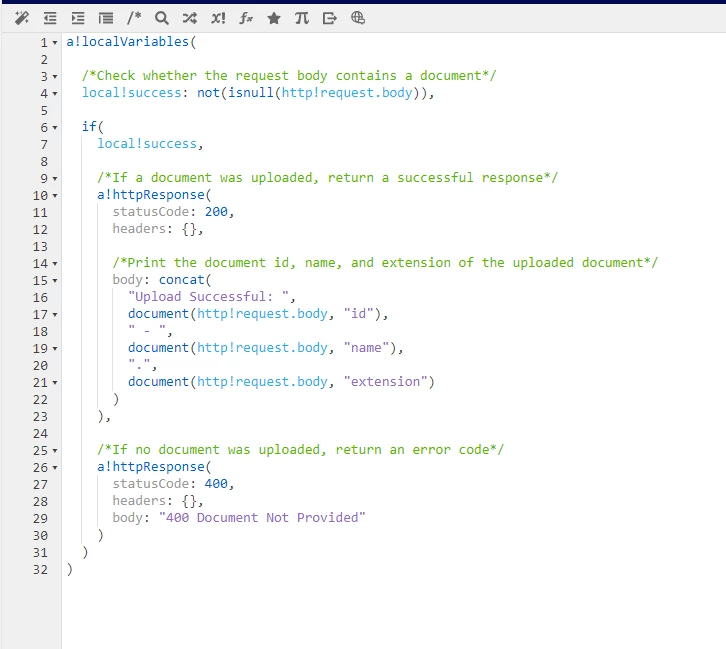Collapse the a!localVariables block at line 1
The width and height of the screenshot is (726, 649).
(55, 43)
